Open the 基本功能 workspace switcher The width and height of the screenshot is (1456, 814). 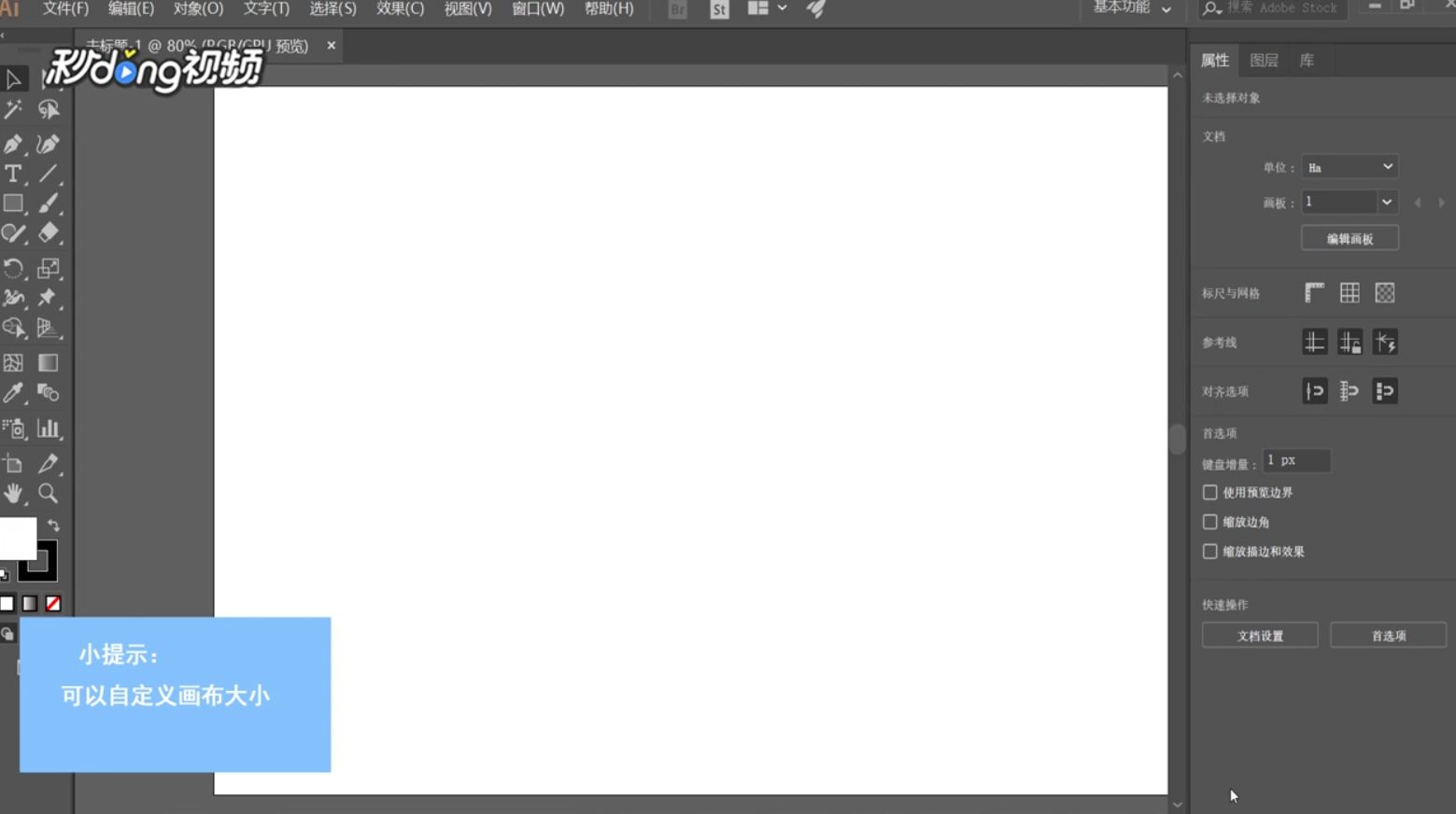1132,8
